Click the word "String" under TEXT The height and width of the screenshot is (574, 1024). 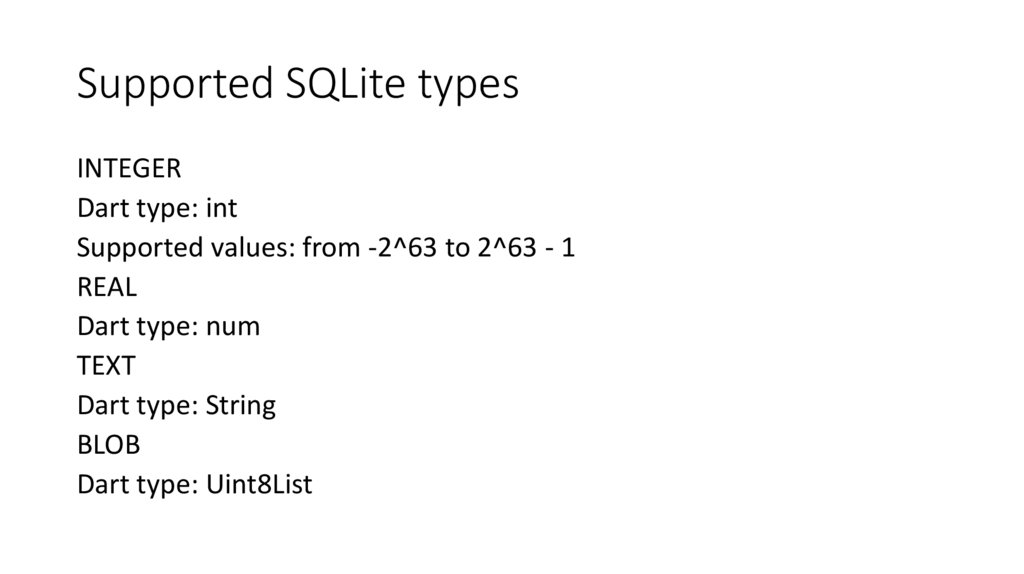(x=240, y=406)
